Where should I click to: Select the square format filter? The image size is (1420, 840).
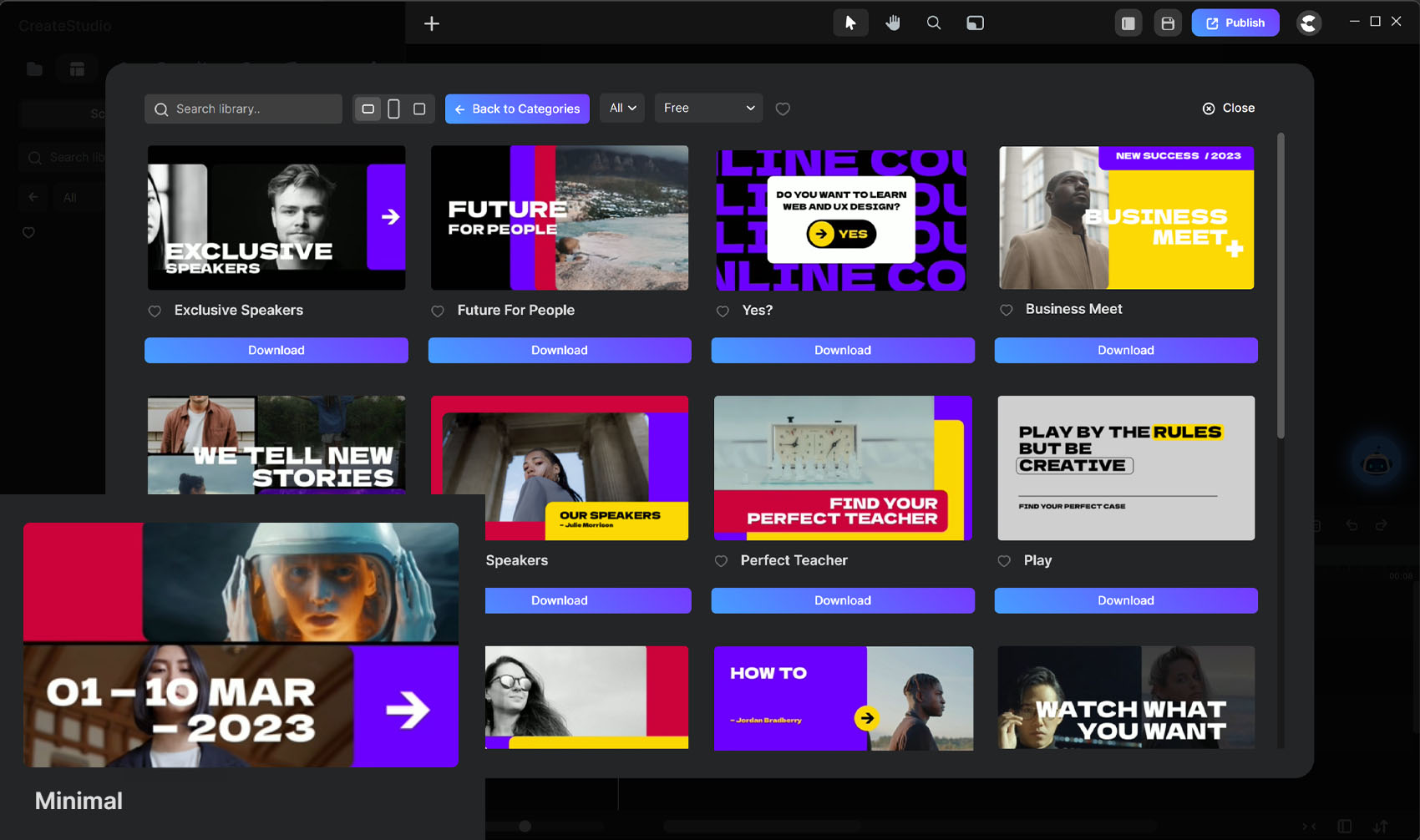pyautogui.click(x=419, y=109)
